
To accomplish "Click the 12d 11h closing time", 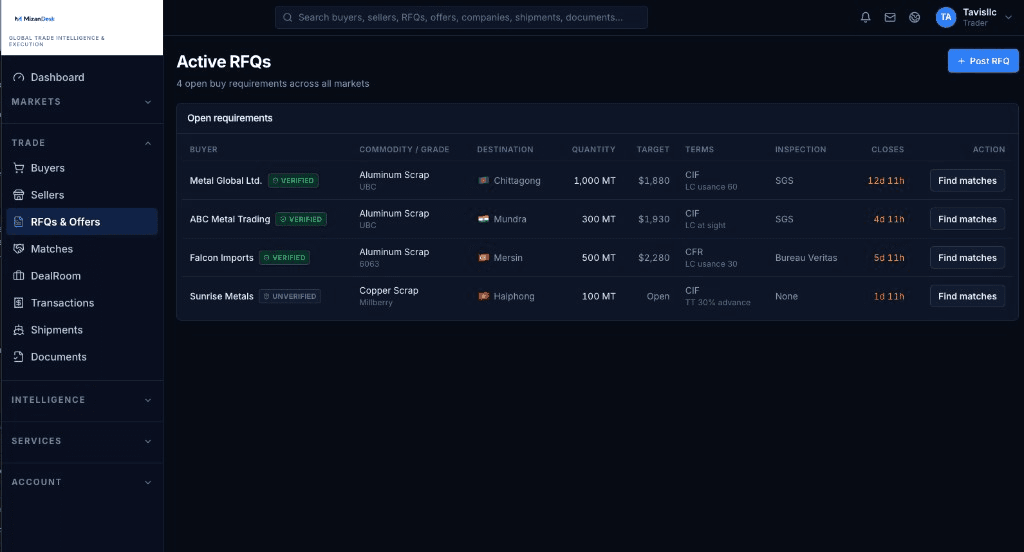I will tap(886, 180).
